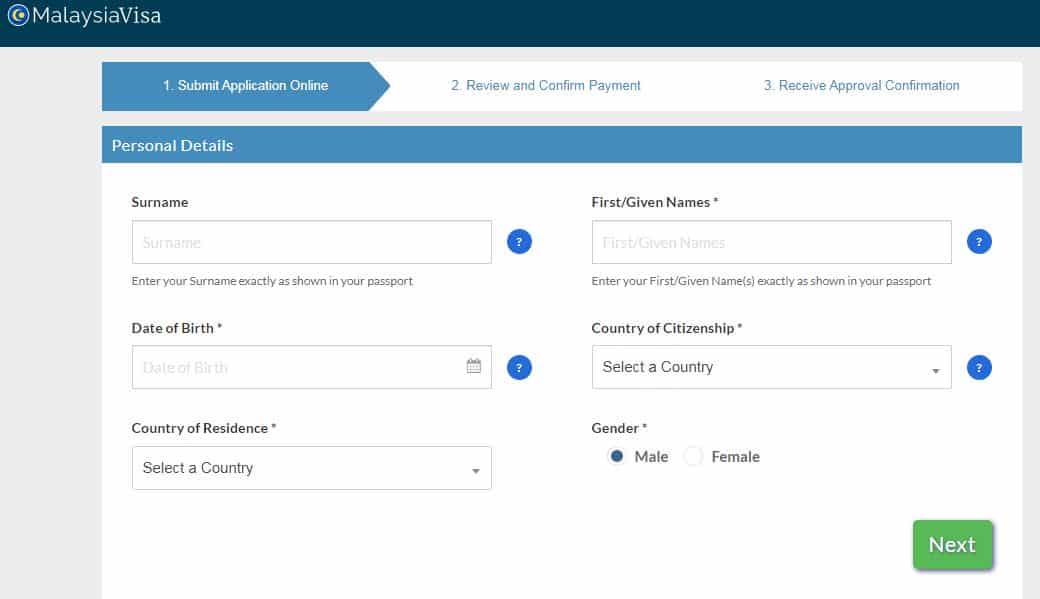
Task: Show help for Date of Birth
Action: (519, 368)
